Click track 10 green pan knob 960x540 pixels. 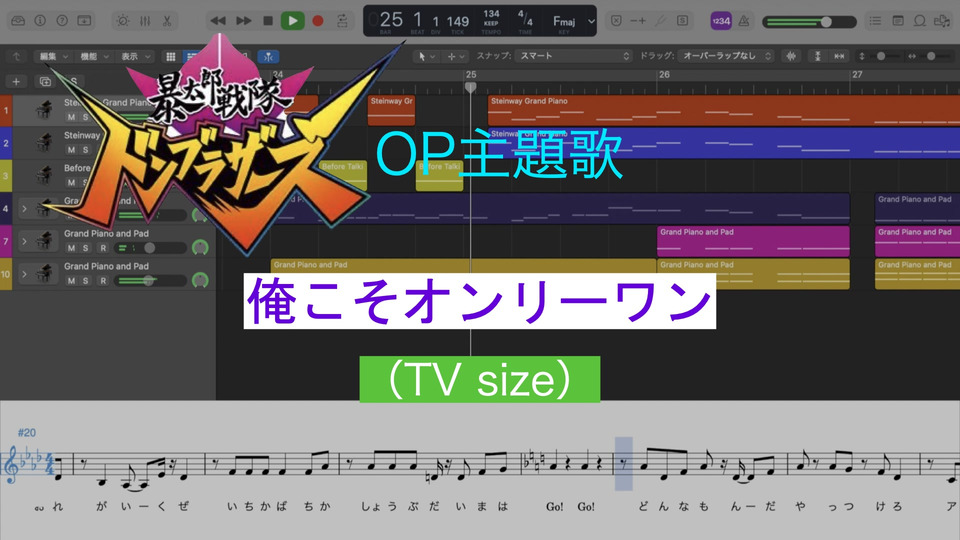point(200,280)
